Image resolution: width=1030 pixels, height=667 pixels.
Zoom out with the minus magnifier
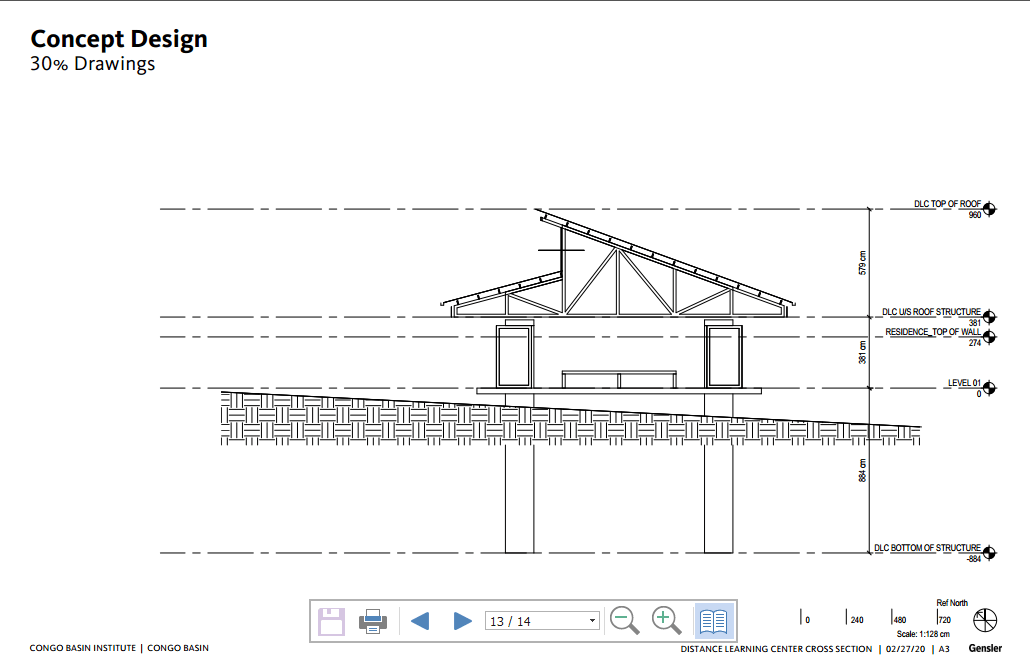tap(625, 621)
